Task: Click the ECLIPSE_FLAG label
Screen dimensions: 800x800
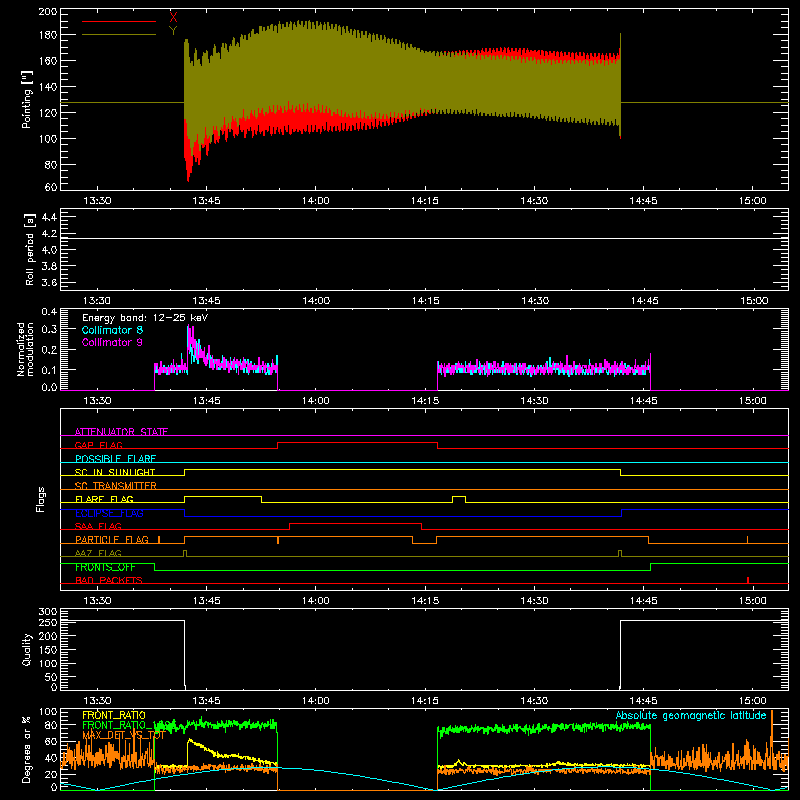Action: [109, 513]
